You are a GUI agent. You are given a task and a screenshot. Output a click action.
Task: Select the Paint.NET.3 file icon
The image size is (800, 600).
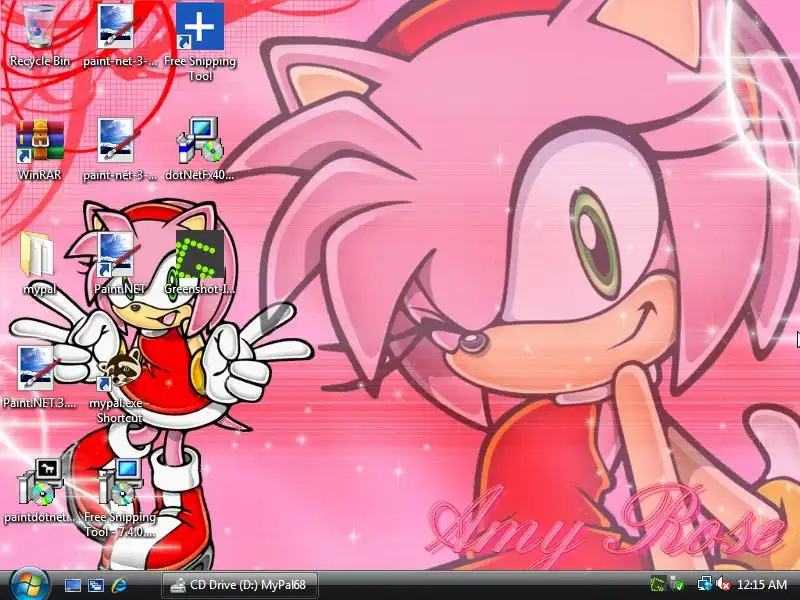[x=39, y=378]
